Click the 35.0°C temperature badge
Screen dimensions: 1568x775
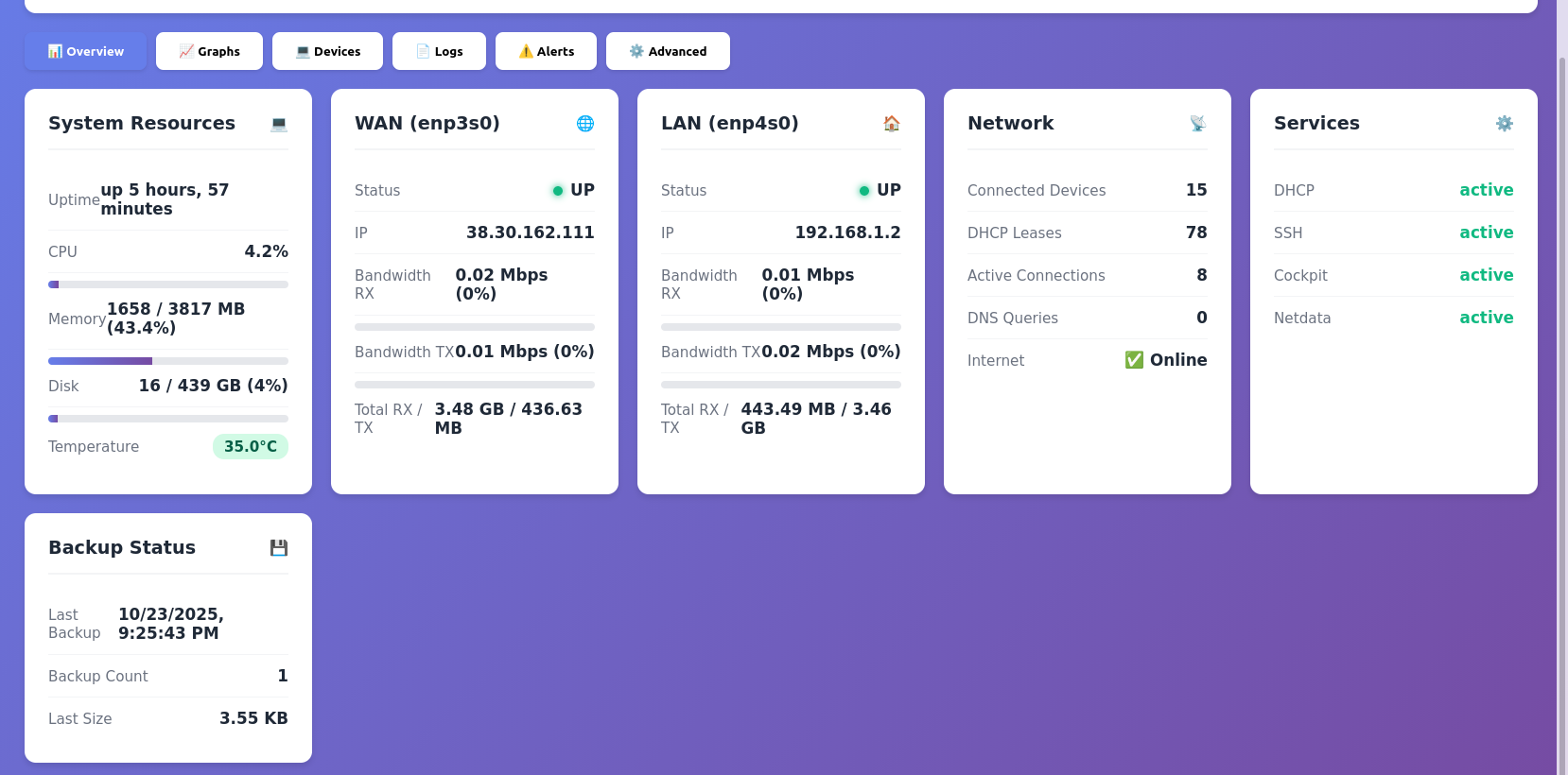tap(251, 447)
